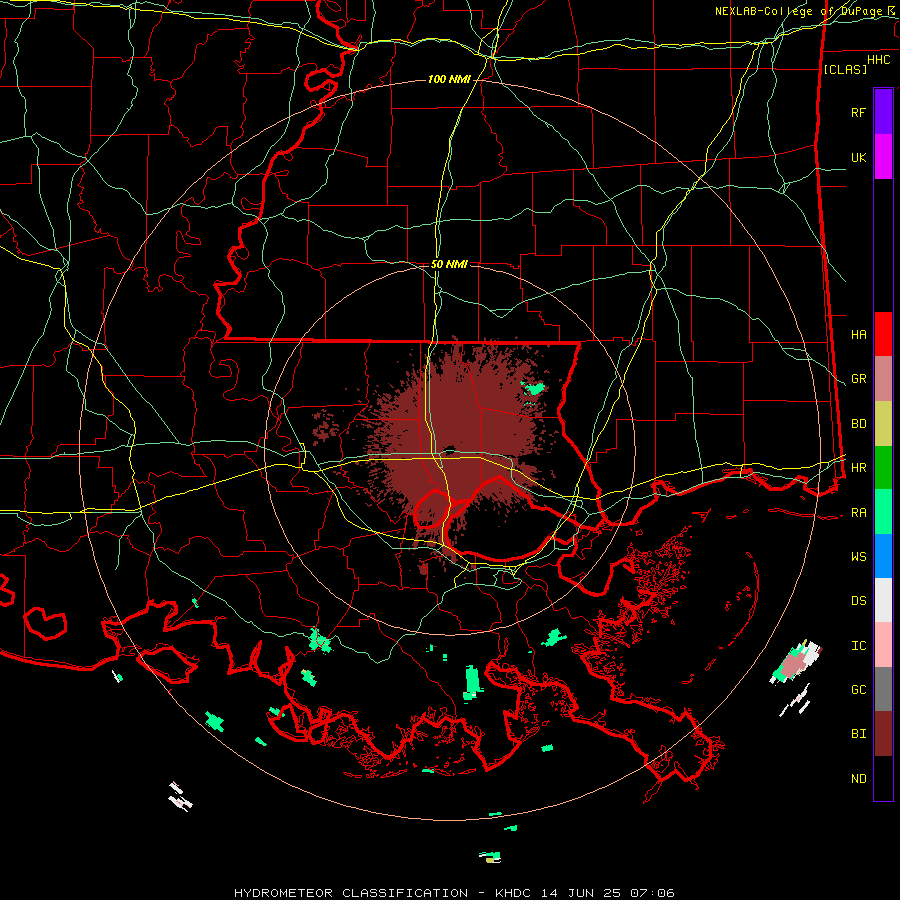900x900 pixels.
Task: Click the 'GR' legend label
Action: (x=858, y=379)
